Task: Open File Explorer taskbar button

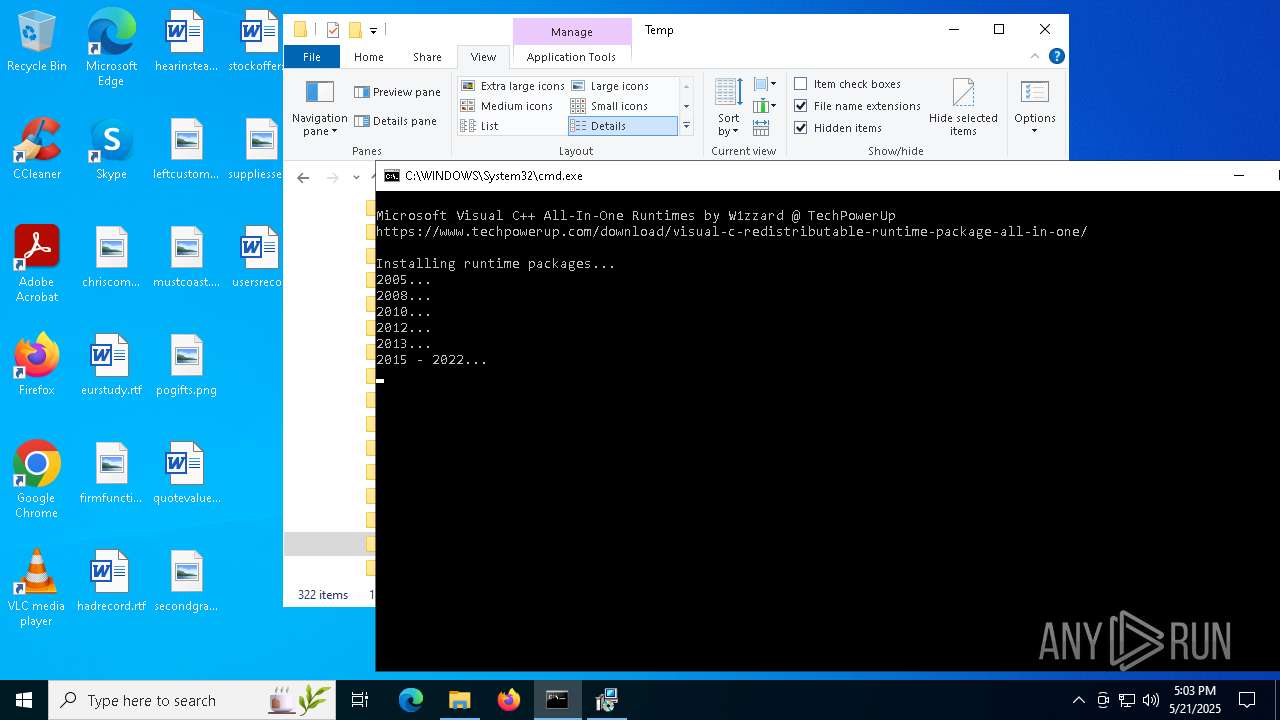Action: [460, 700]
